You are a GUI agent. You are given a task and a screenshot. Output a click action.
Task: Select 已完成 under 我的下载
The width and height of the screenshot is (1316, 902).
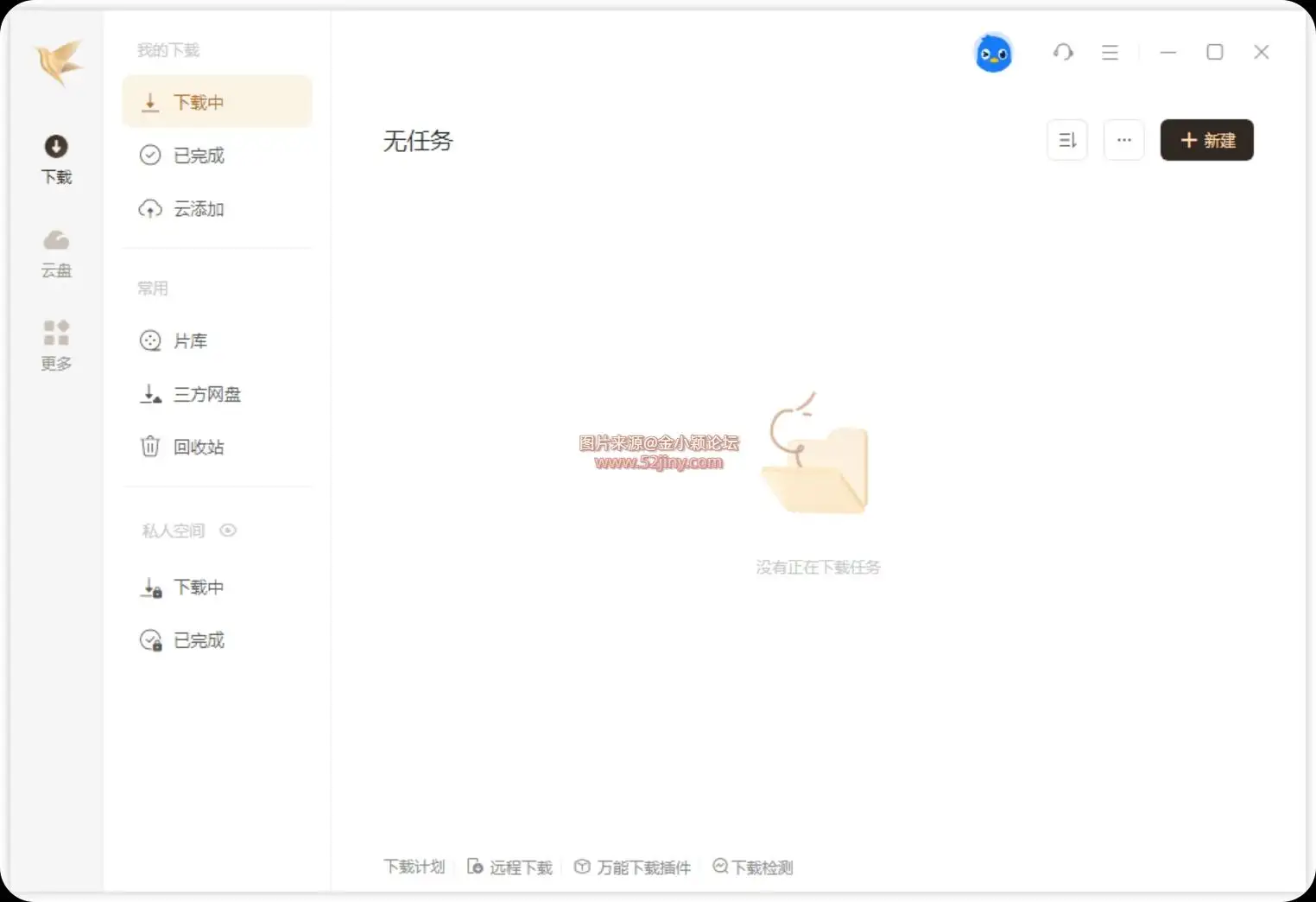(x=199, y=156)
